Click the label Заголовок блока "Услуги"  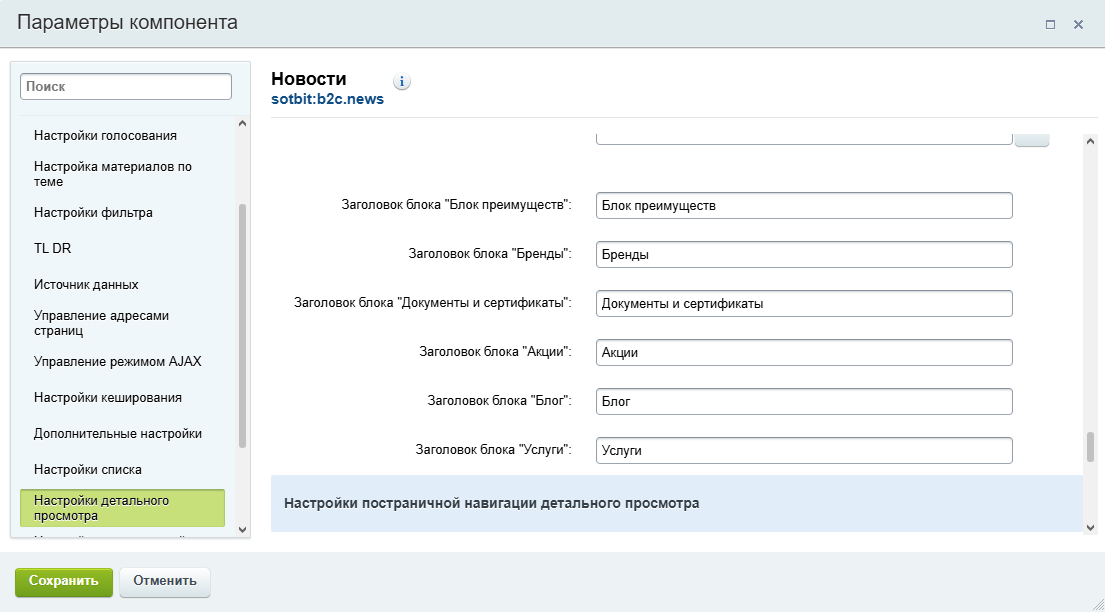[493, 450]
